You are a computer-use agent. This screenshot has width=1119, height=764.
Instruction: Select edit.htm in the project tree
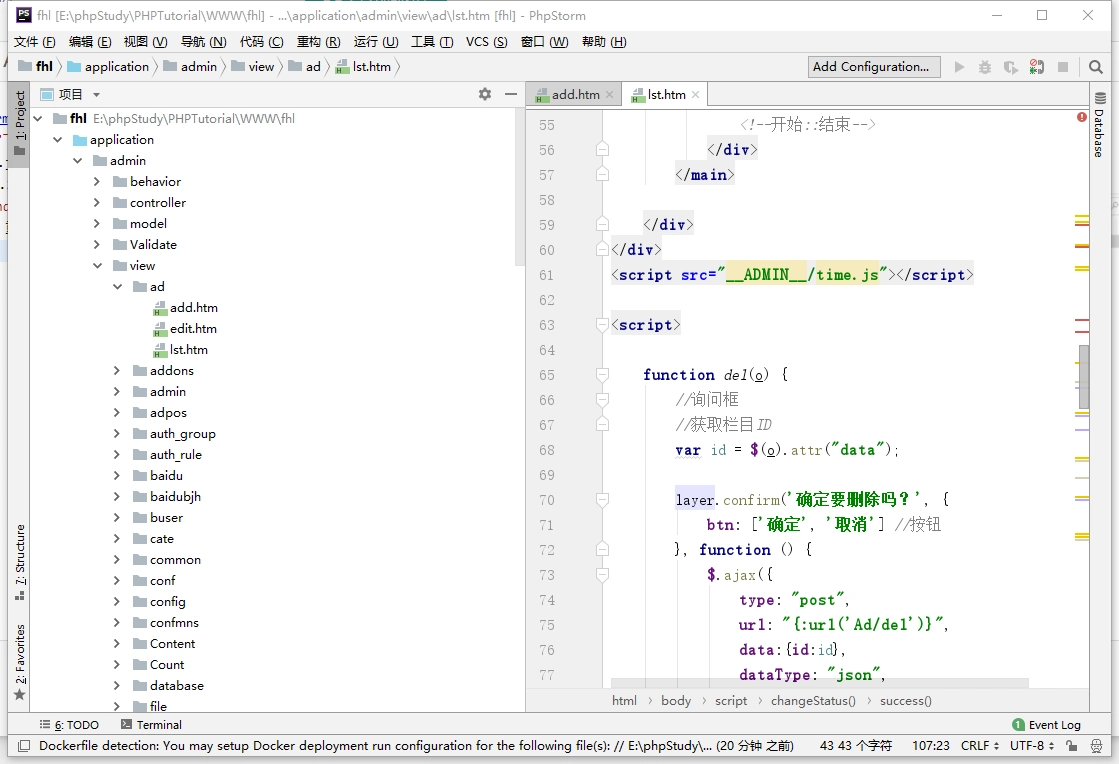(x=193, y=329)
